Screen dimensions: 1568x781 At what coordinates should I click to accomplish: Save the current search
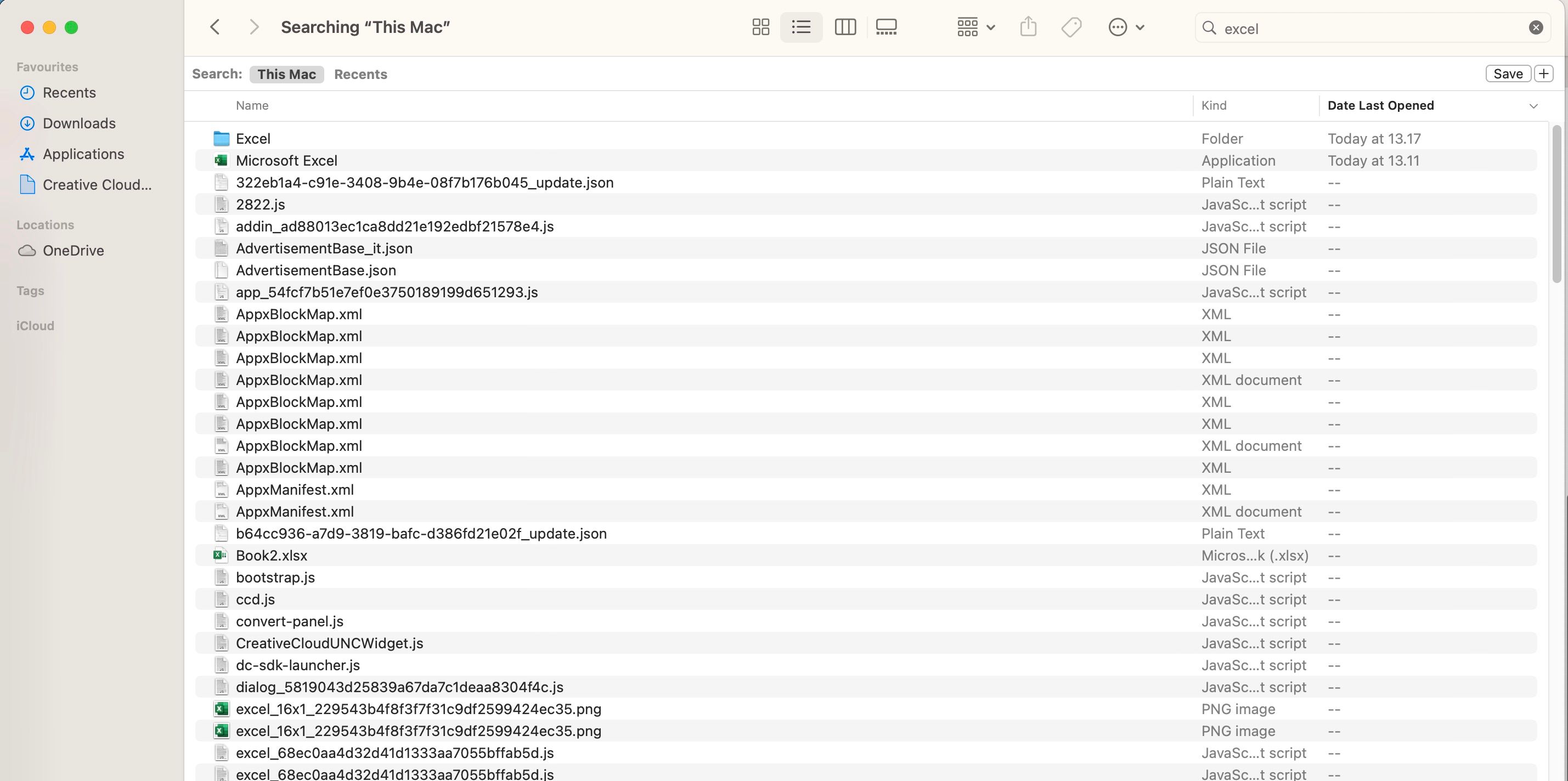pyautogui.click(x=1508, y=73)
